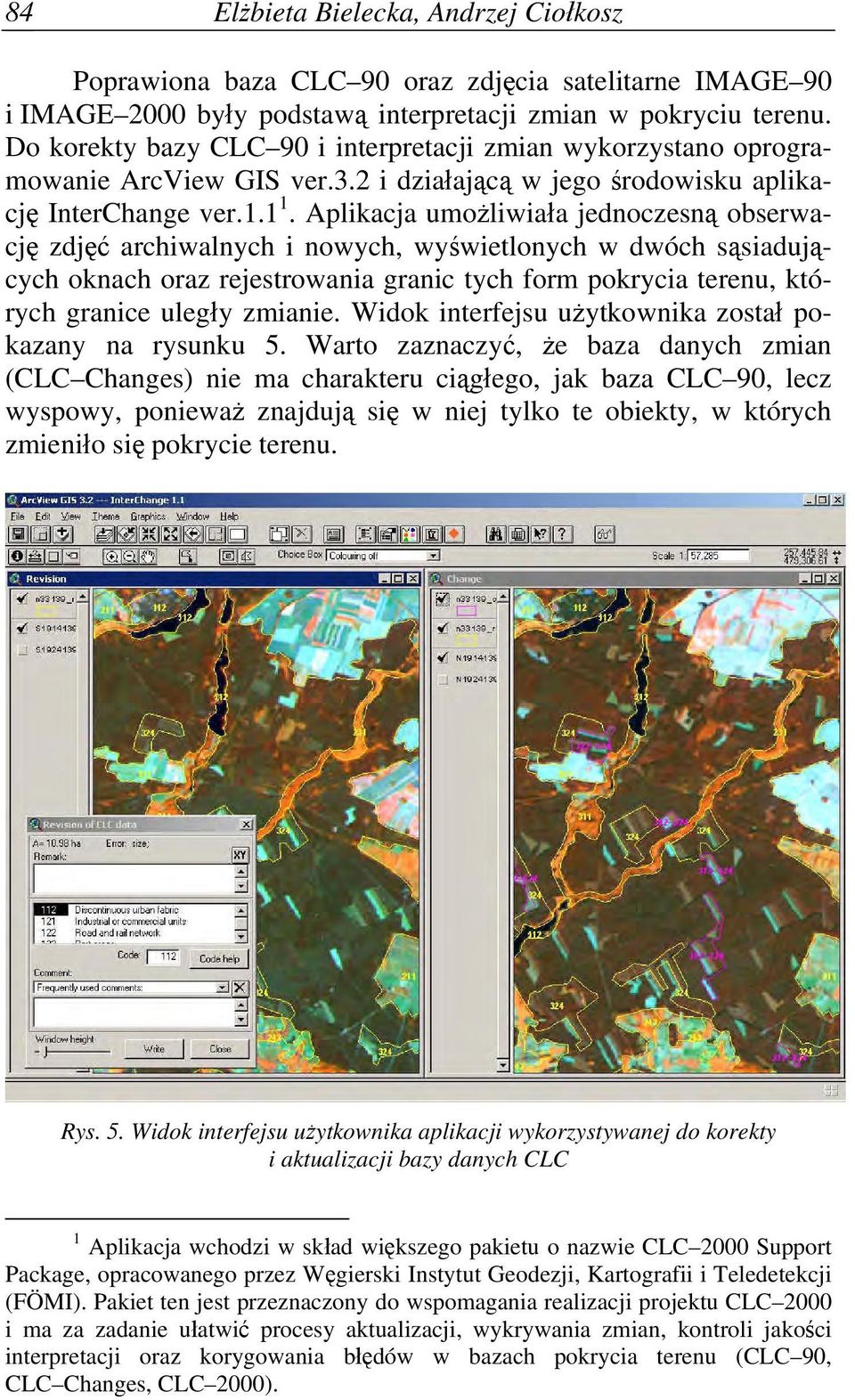
Task: Select the Pan hand tool
Action: [x=148, y=557]
